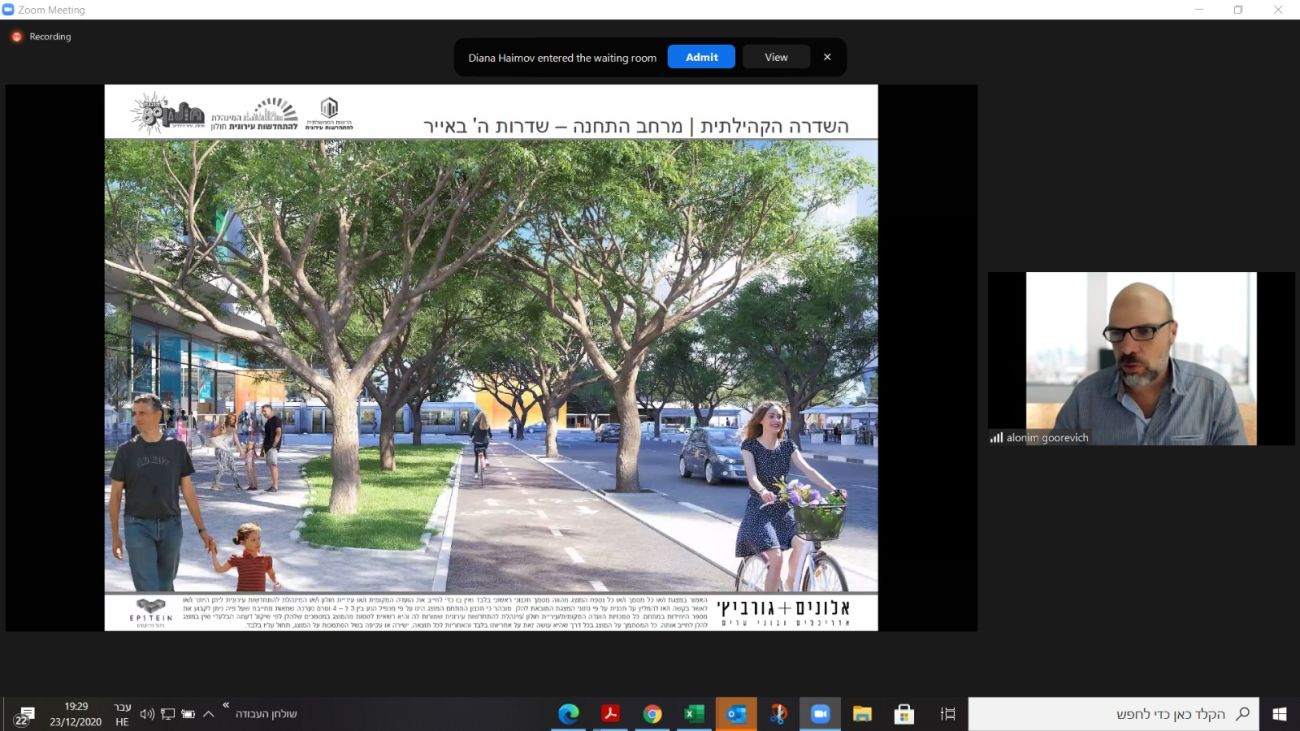Admit Diana Haimov from the waiting room
This screenshot has width=1300, height=731.
pyautogui.click(x=701, y=57)
